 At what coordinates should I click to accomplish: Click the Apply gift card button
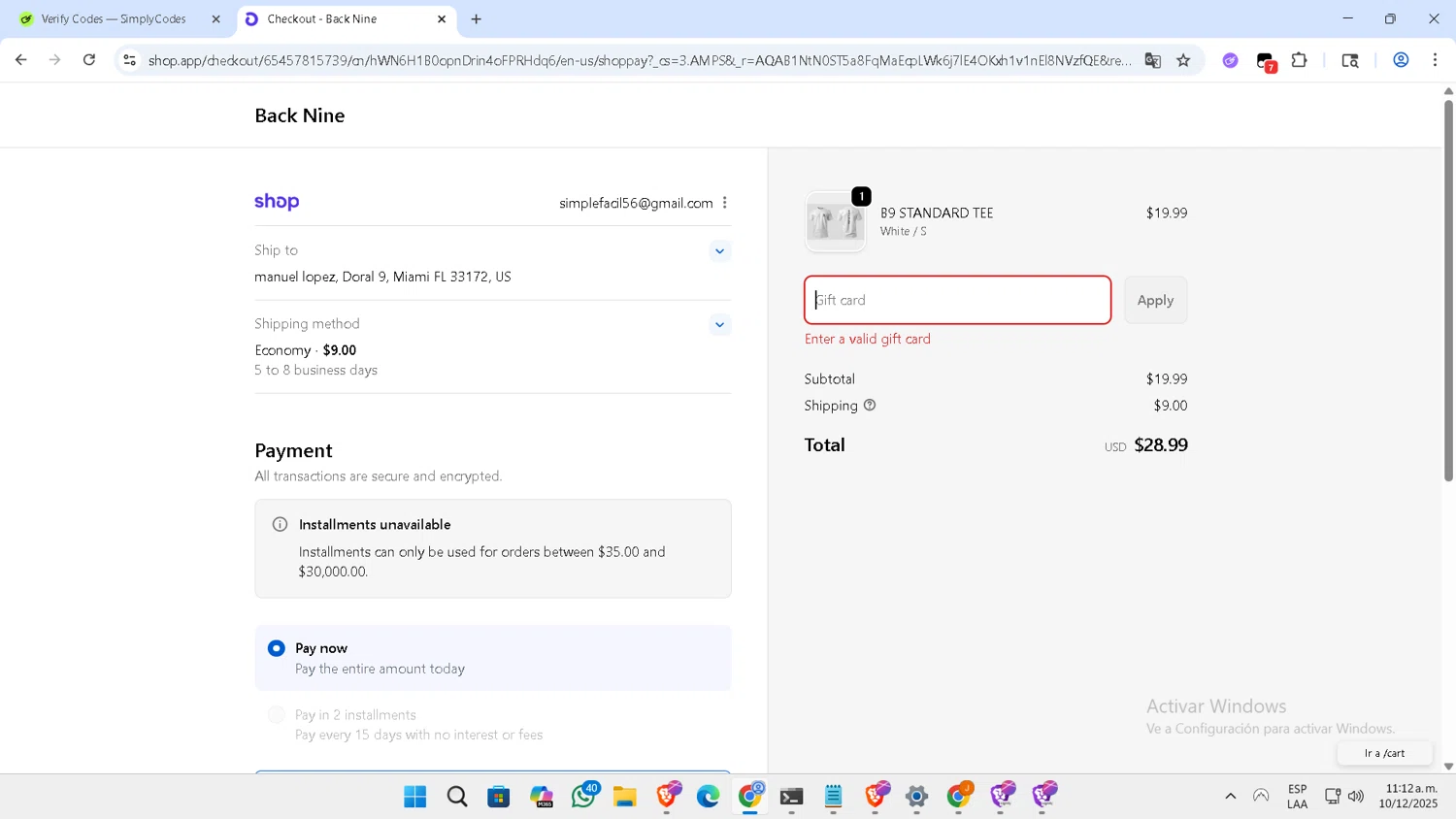[x=1155, y=300]
